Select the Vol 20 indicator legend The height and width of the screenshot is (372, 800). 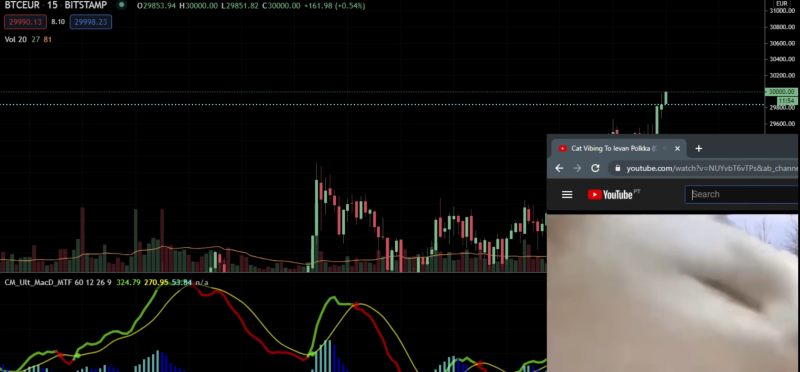[15, 39]
